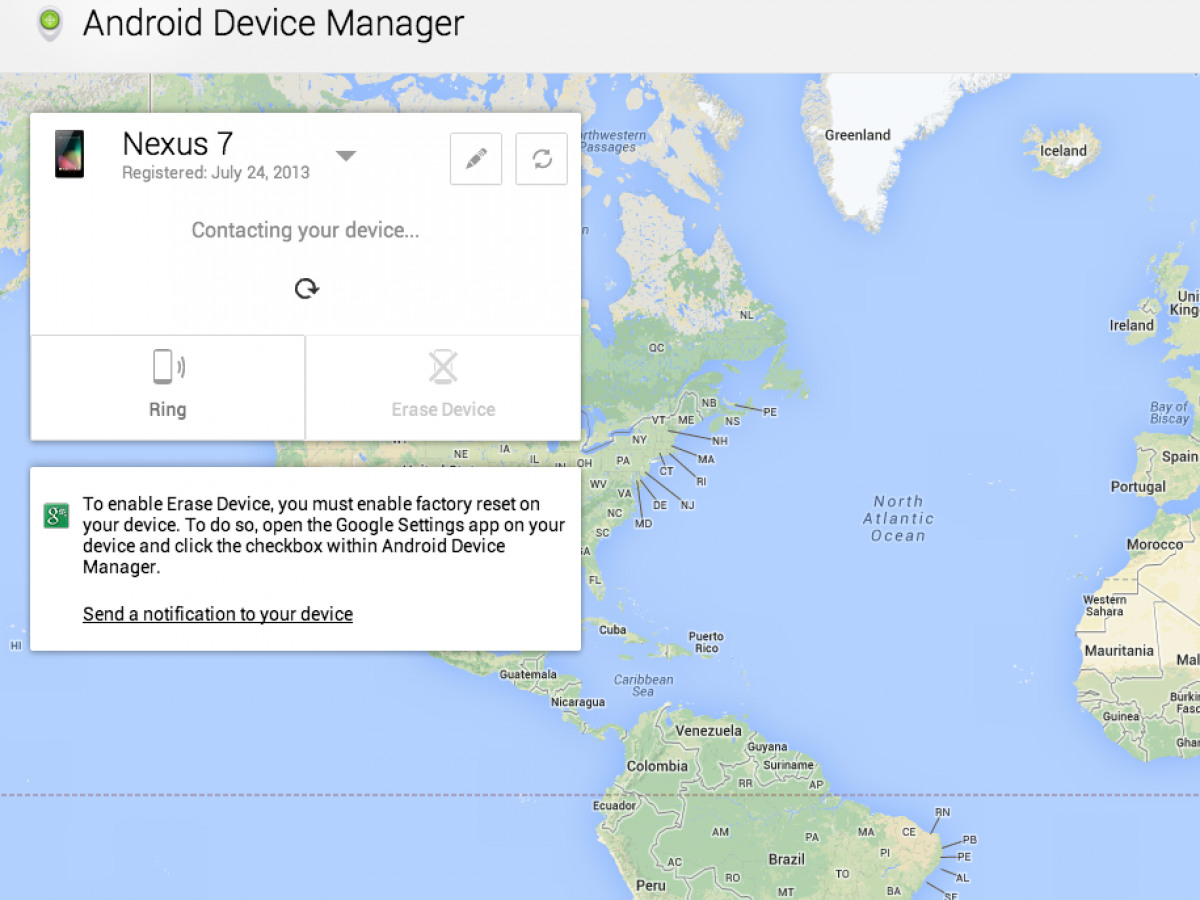
Task: Click North Atlantic Ocean map label
Action: [898, 518]
